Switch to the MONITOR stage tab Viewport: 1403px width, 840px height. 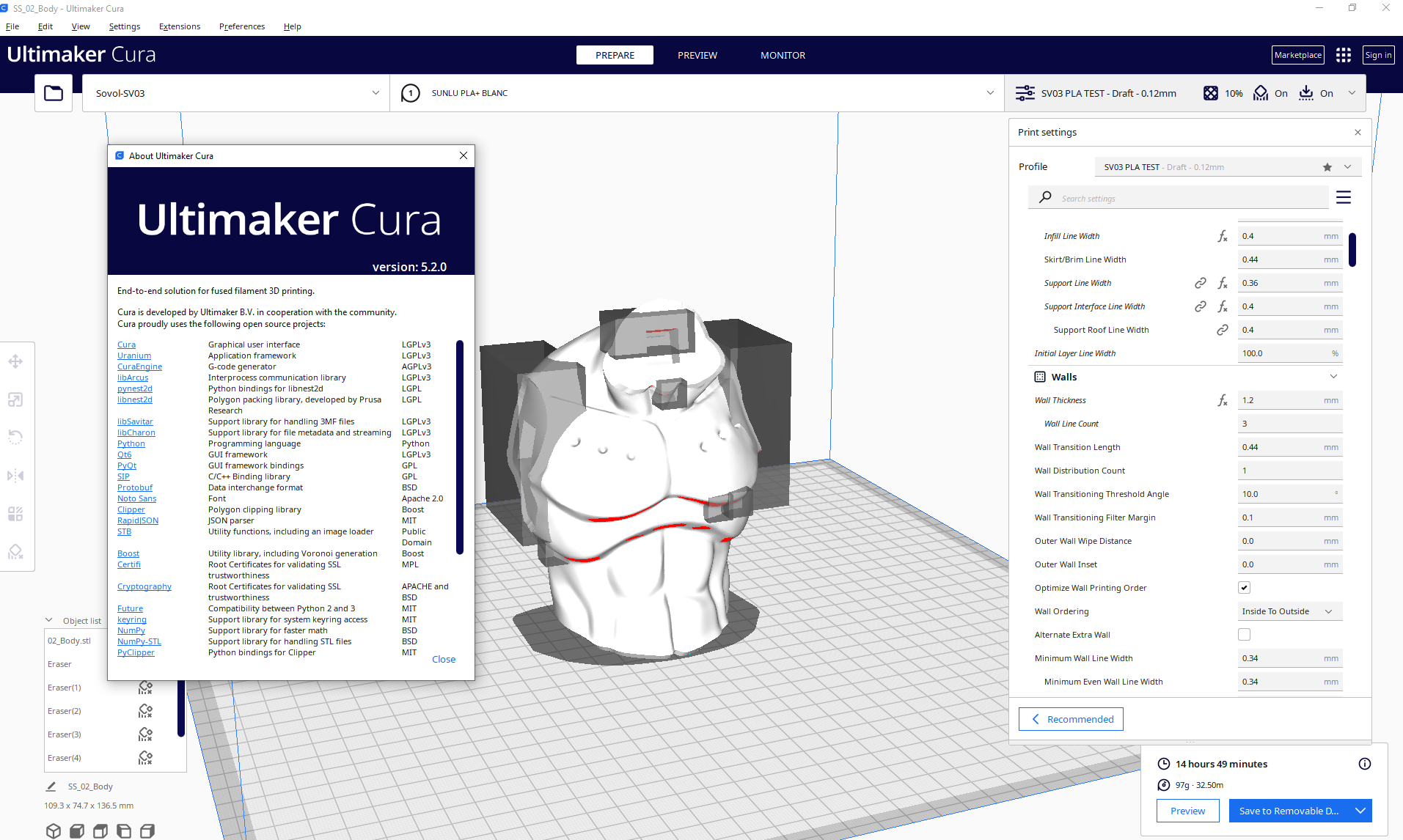pyautogui.click(x=783, y=55)
